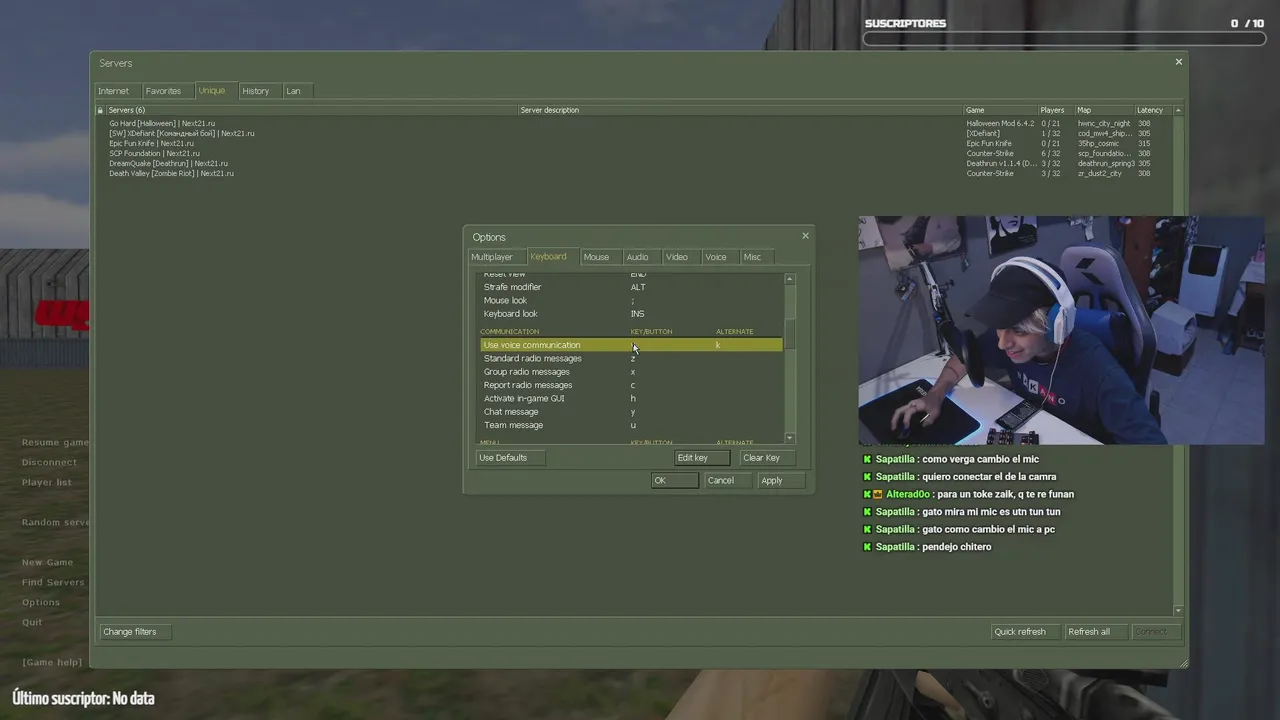The height and width of the screenshot is (720, 1280).
Task: Select the DreamQuake [Deathrun] server
Action: pos(634,163)
